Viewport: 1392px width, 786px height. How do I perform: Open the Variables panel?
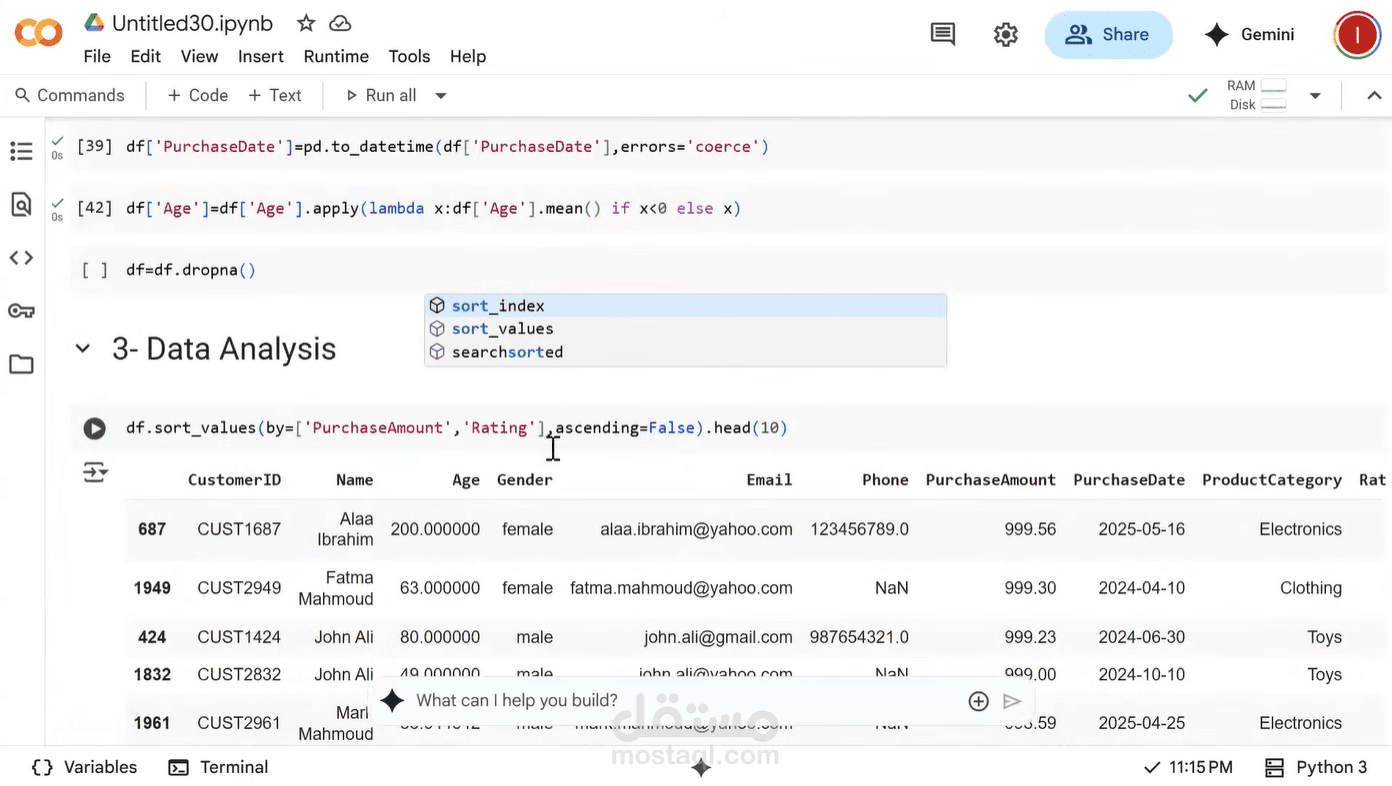[x=84, y=767]
